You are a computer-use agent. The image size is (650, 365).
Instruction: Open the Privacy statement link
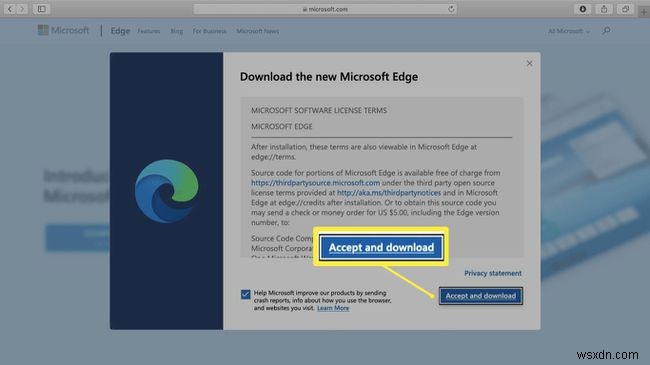(x=493, y=273)
